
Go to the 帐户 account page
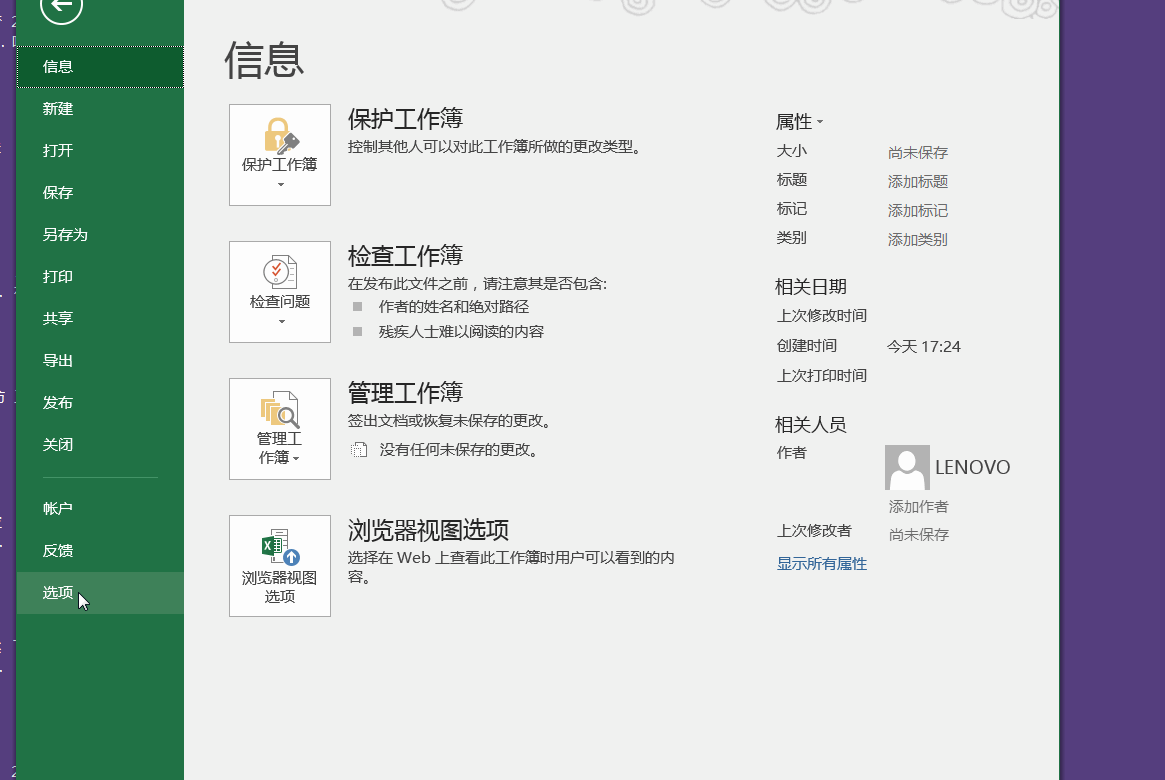click(x=57, y=508)
